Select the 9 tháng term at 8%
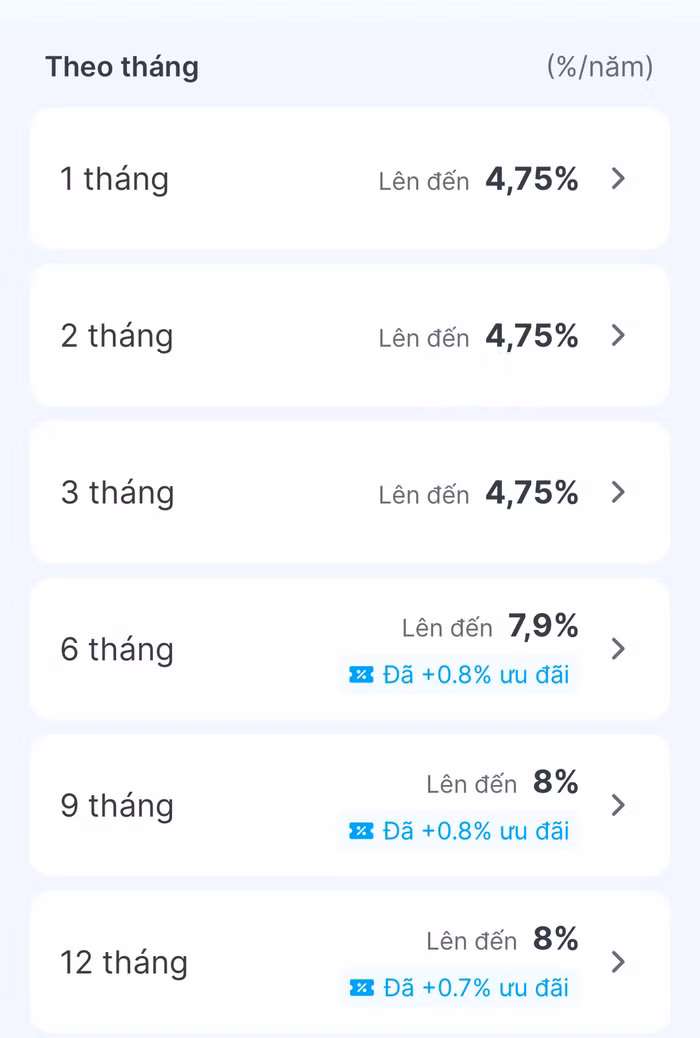 pyautogui.click(x=350, y=806)
